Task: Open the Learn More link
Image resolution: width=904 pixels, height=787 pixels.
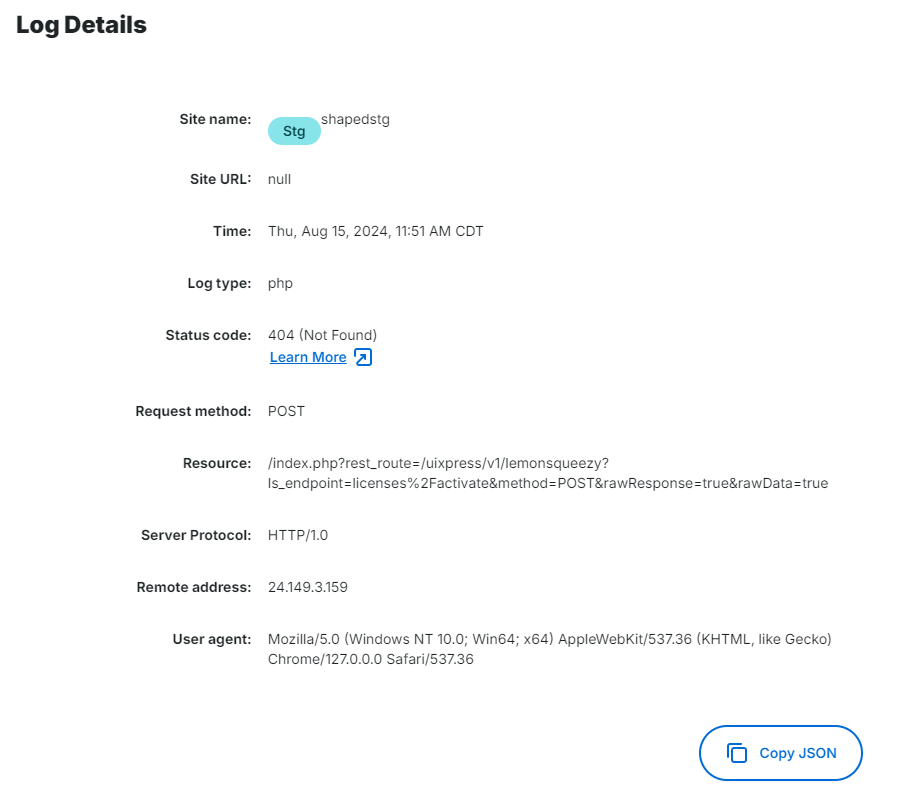Action: (x=308, y=357)
